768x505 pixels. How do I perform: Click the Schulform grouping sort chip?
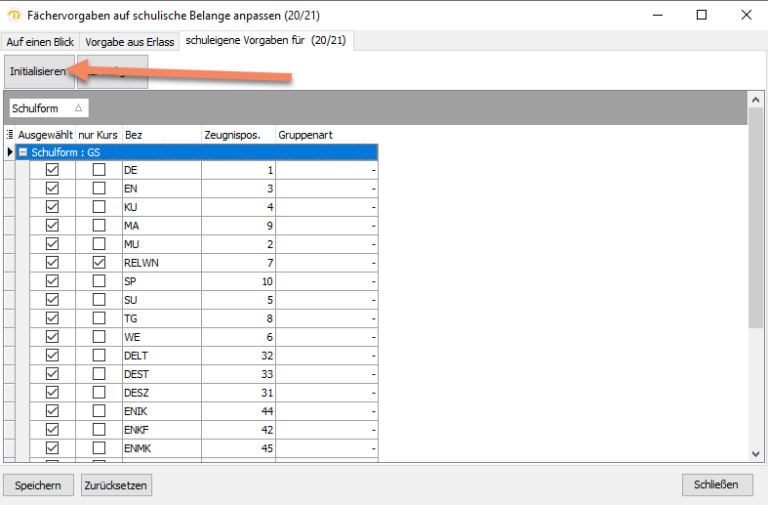(x=48, y=108)
